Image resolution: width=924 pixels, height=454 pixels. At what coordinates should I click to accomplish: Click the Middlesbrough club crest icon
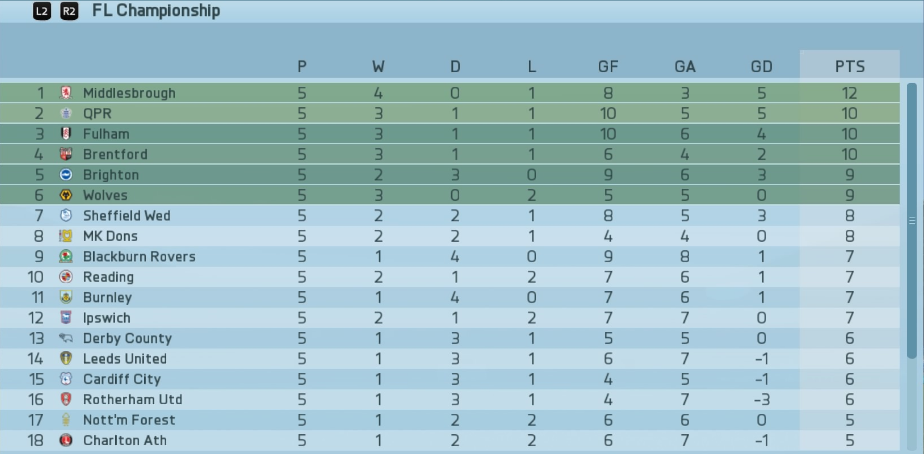pos(66,93)
